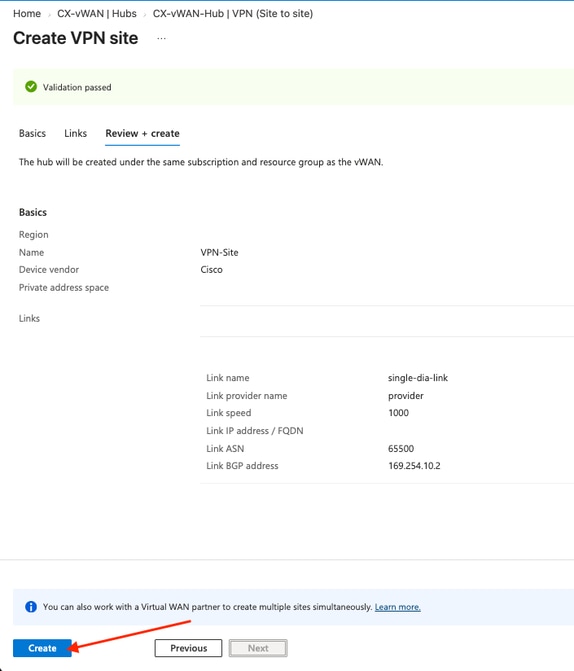Click the Private address space label

(x=64, y=288)
